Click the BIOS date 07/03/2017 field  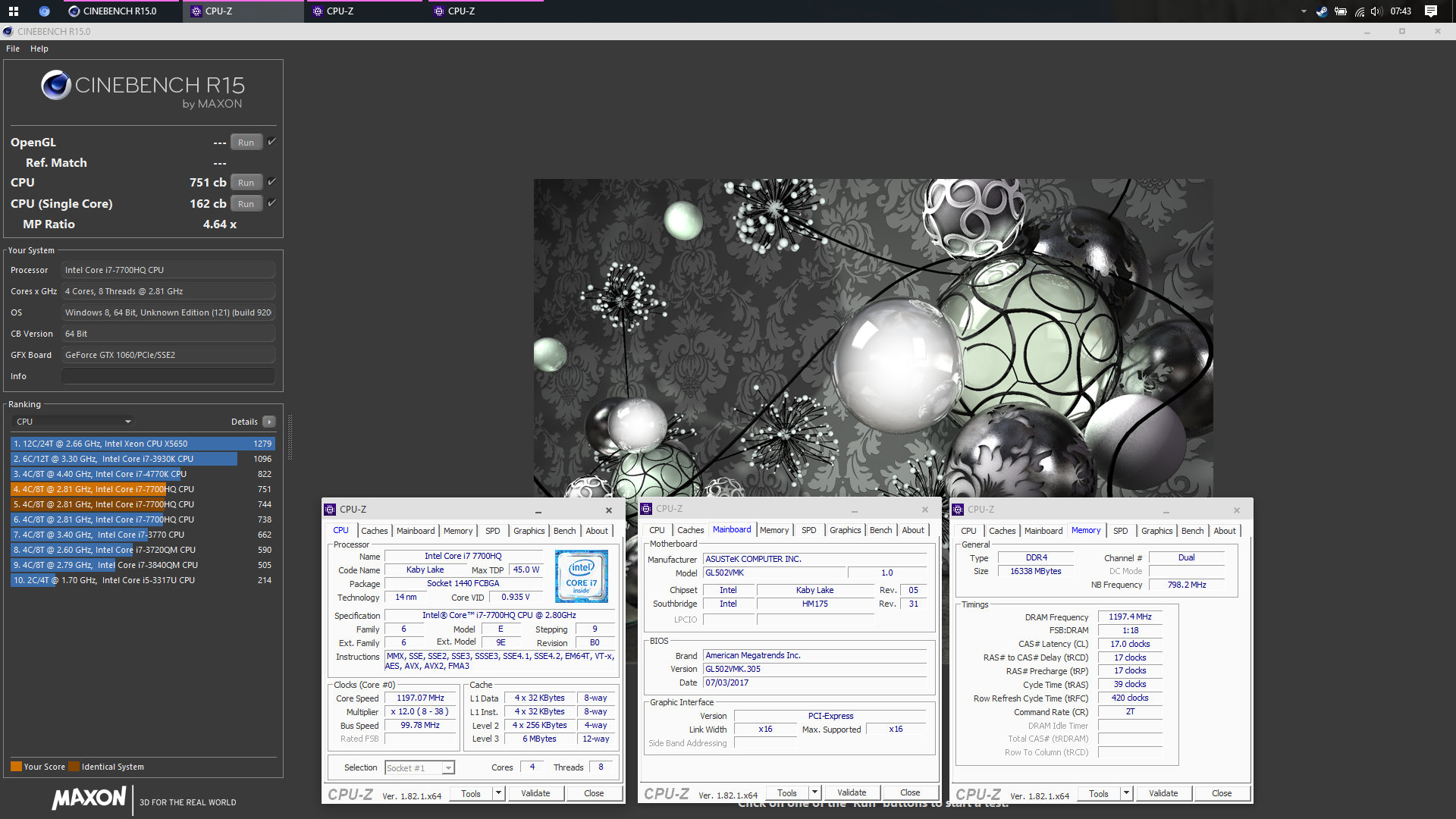(x=815, y=683)
